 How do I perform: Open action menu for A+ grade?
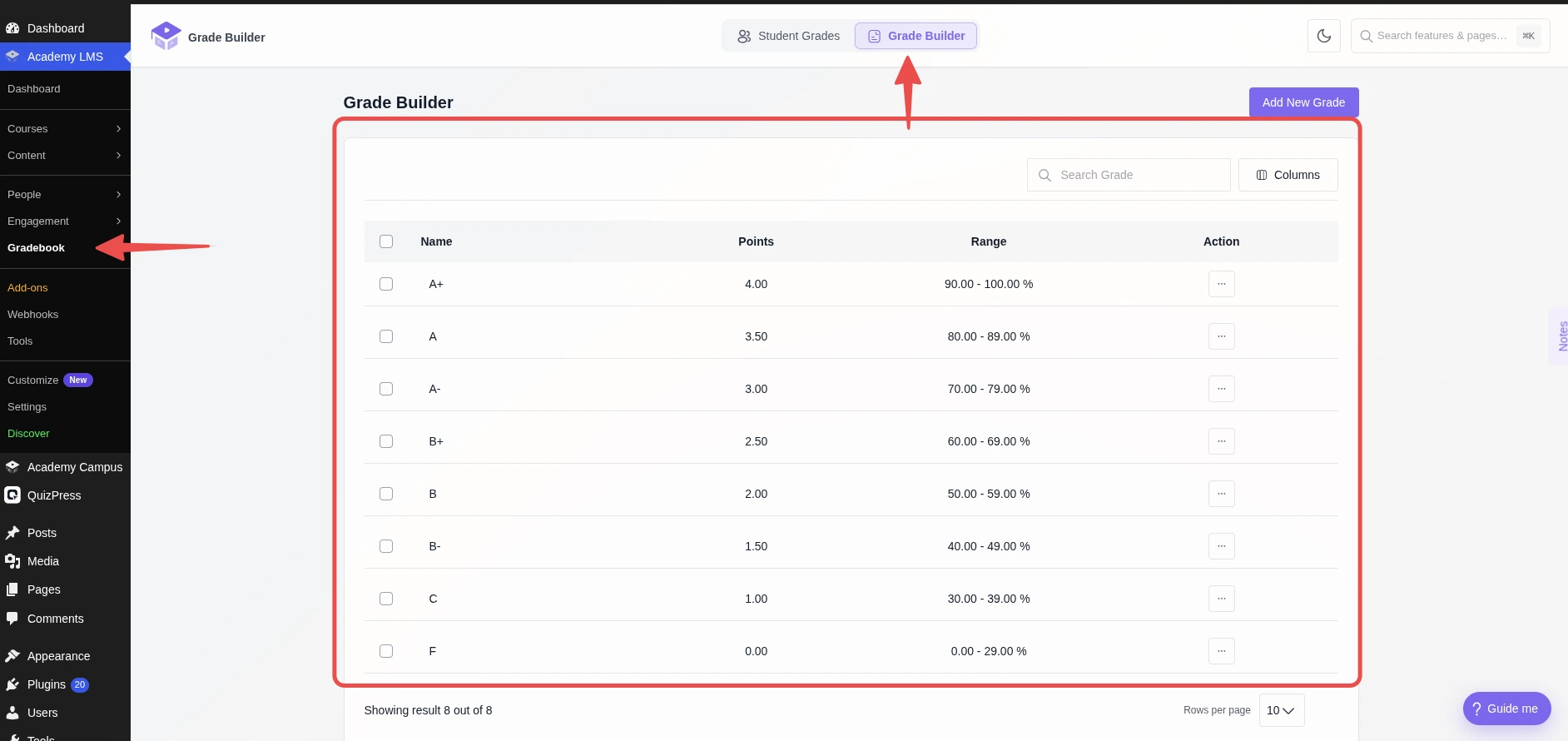coord(1221,284)
